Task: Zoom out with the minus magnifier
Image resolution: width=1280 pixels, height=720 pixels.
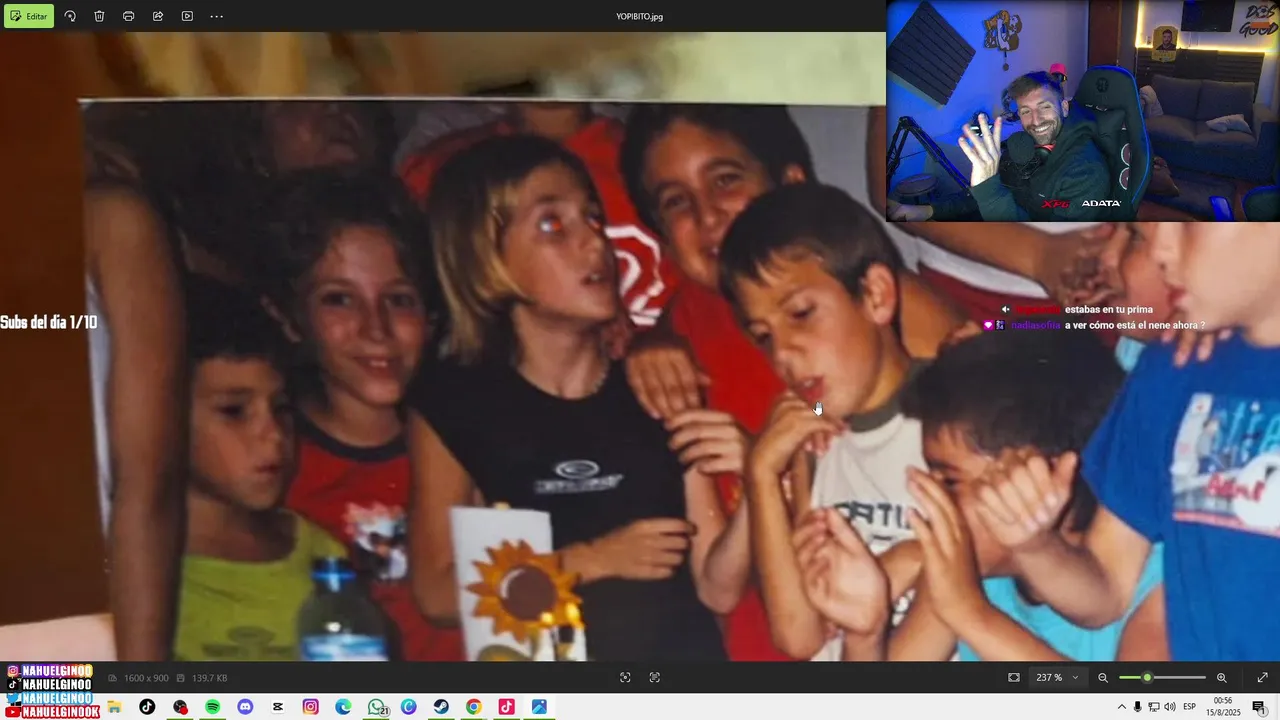Action: [1103, 677]
